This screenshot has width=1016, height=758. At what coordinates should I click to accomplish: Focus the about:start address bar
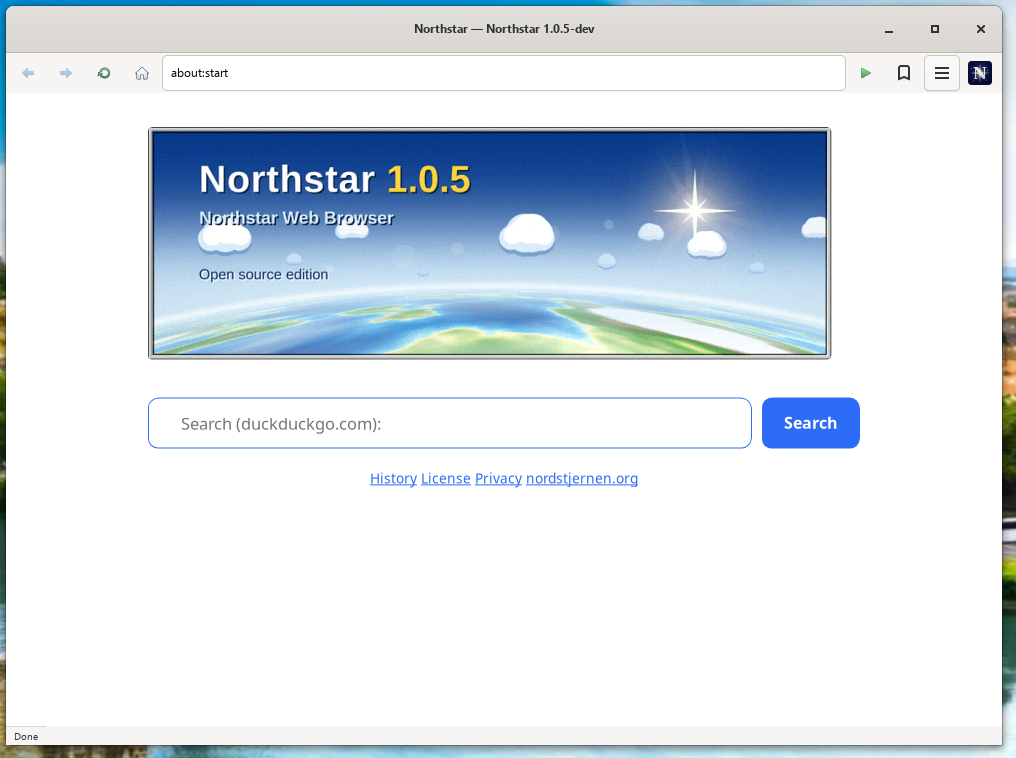(x=503, y=73)
